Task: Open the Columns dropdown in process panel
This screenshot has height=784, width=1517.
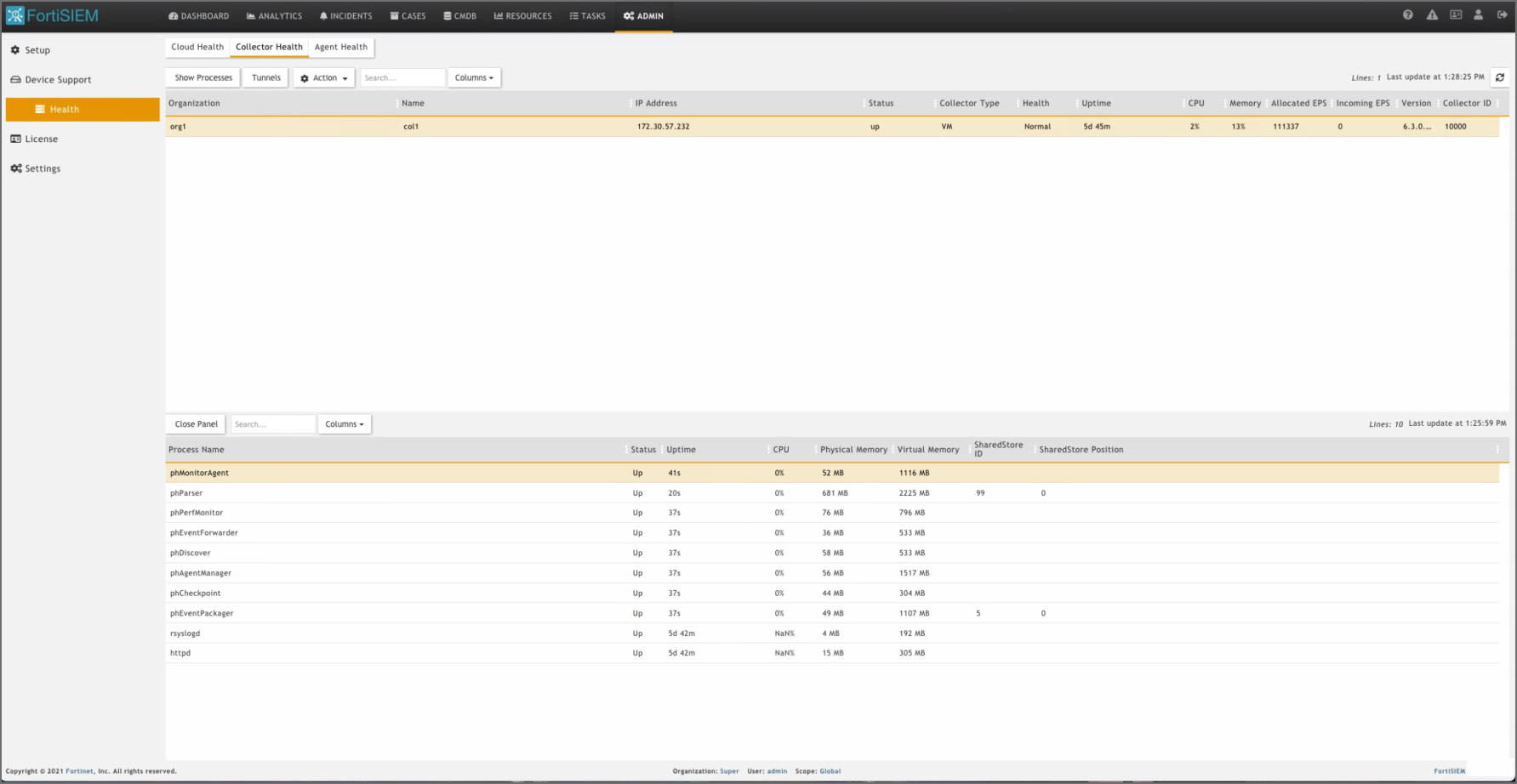Action: tap(344, 423)
